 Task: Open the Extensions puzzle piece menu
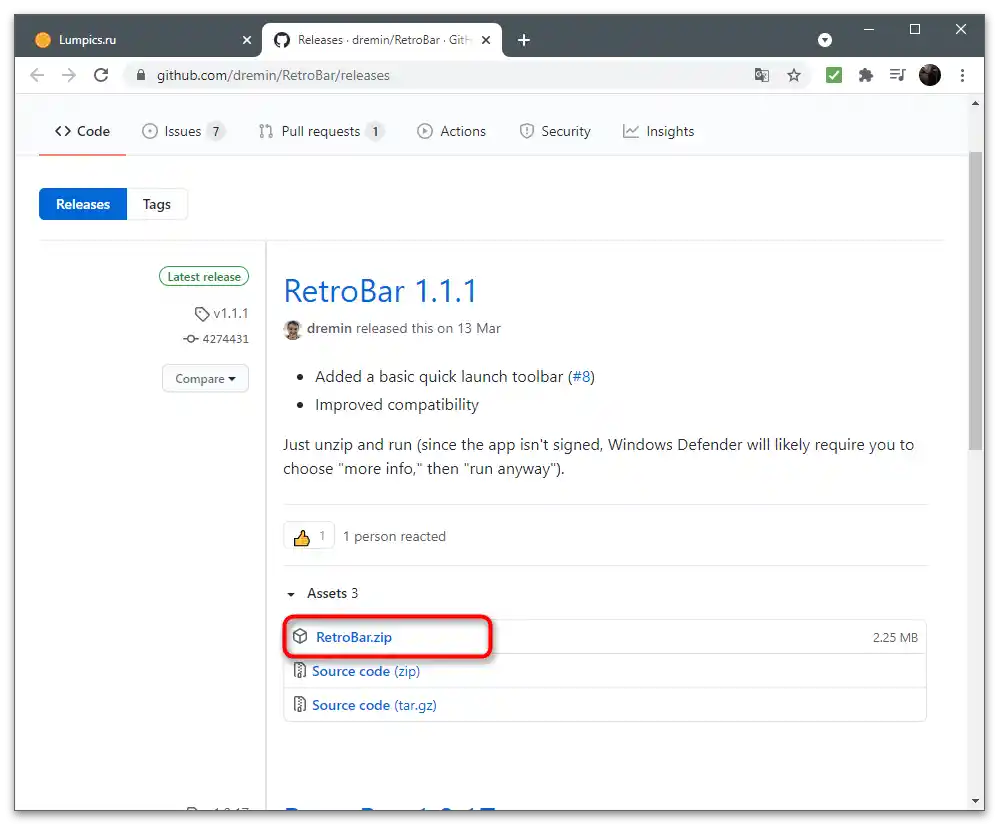click(865, 75)
